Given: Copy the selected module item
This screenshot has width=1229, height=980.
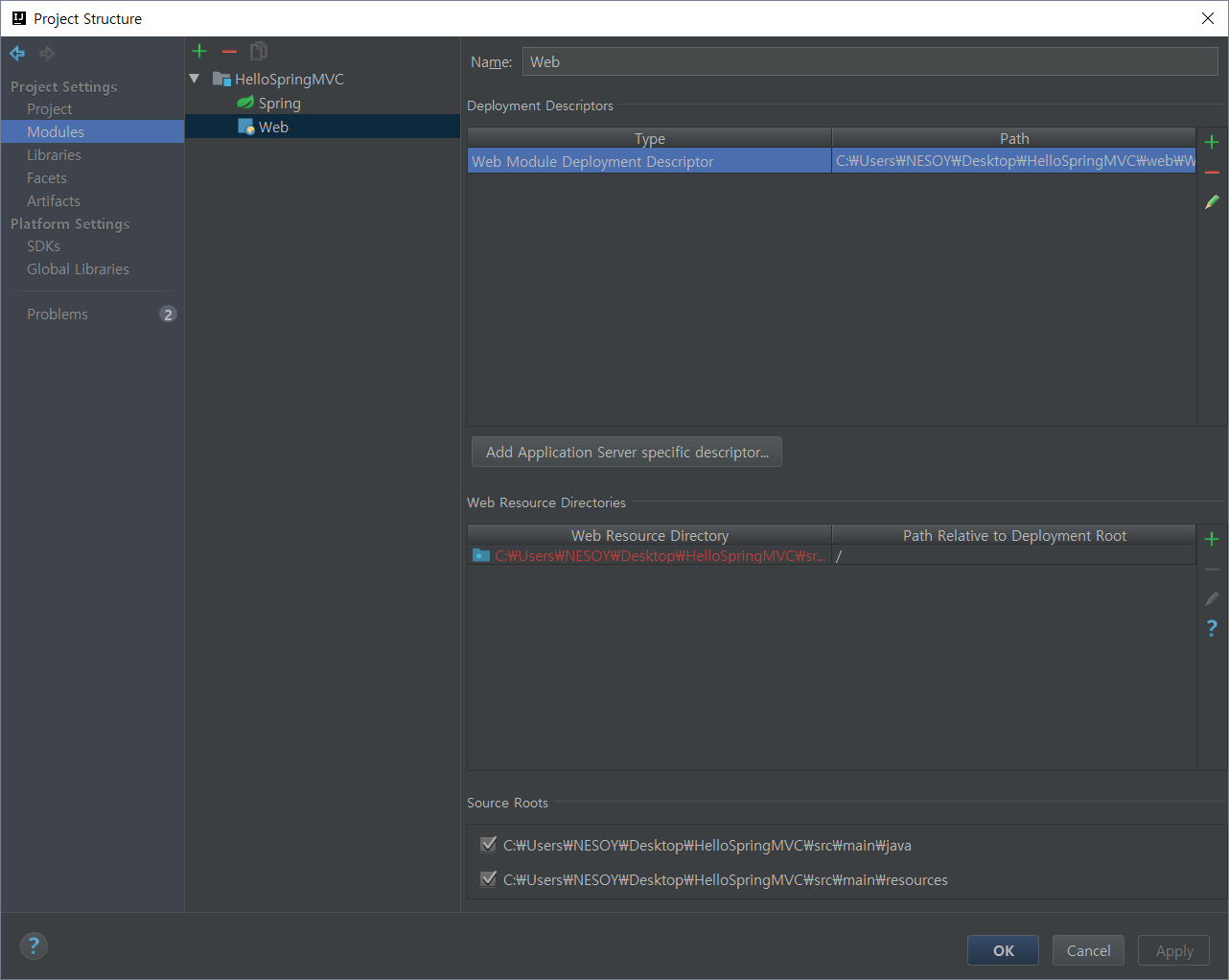Looking at the screenshot, I should [259, 51].
